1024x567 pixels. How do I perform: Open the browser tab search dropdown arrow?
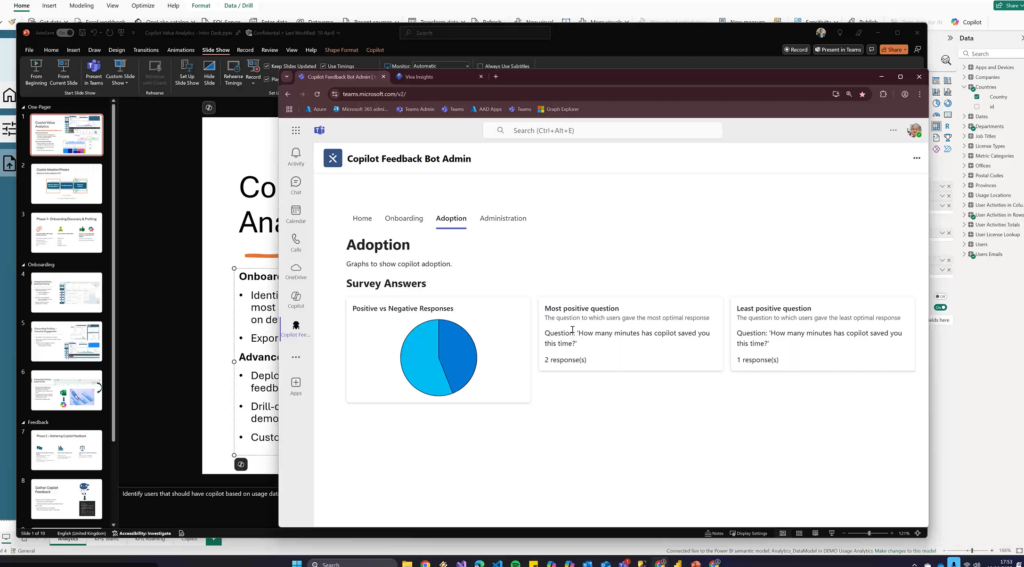tap(286, 76)
